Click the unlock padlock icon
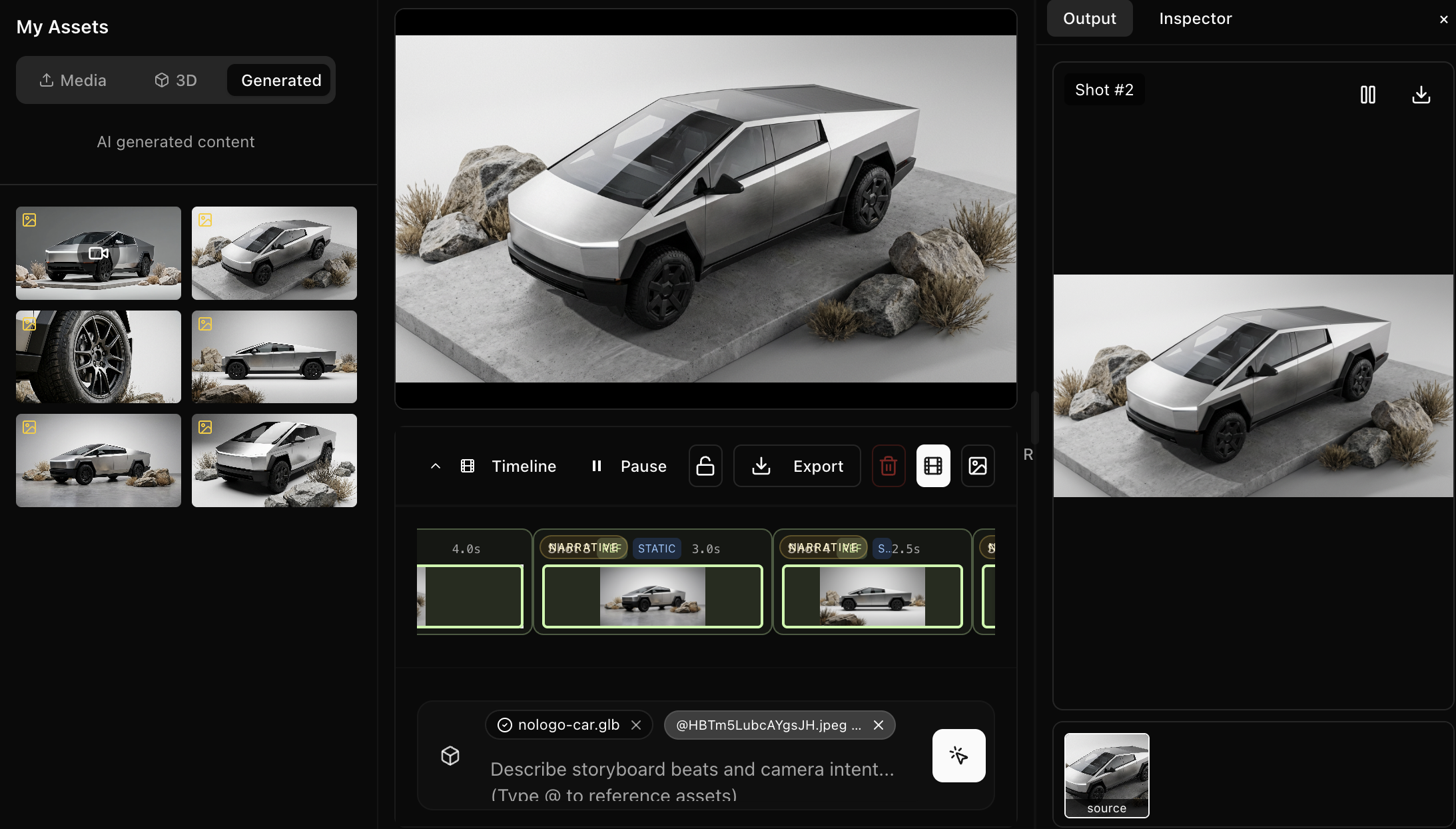This screenshot has height=829, width=1456. [x=705, y=466]
